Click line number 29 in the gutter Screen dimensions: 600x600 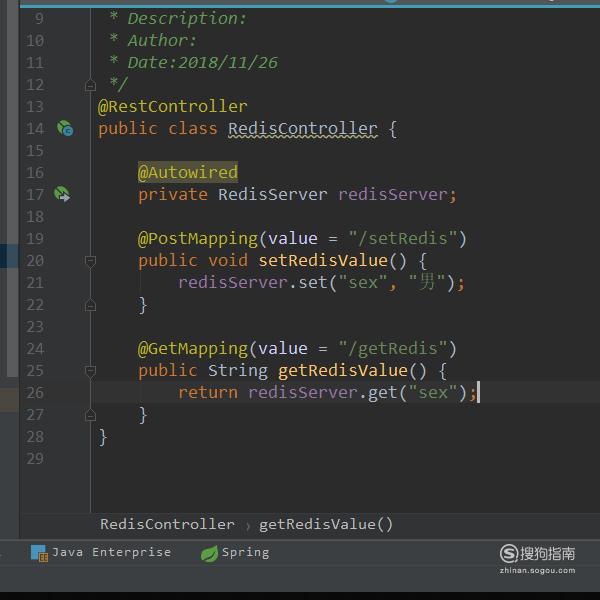[35, 458]
